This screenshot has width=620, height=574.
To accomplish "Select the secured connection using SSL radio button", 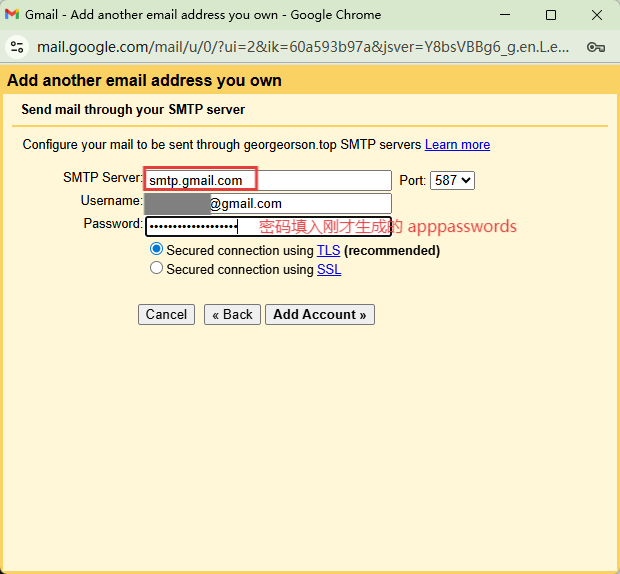I will (156, 269).
